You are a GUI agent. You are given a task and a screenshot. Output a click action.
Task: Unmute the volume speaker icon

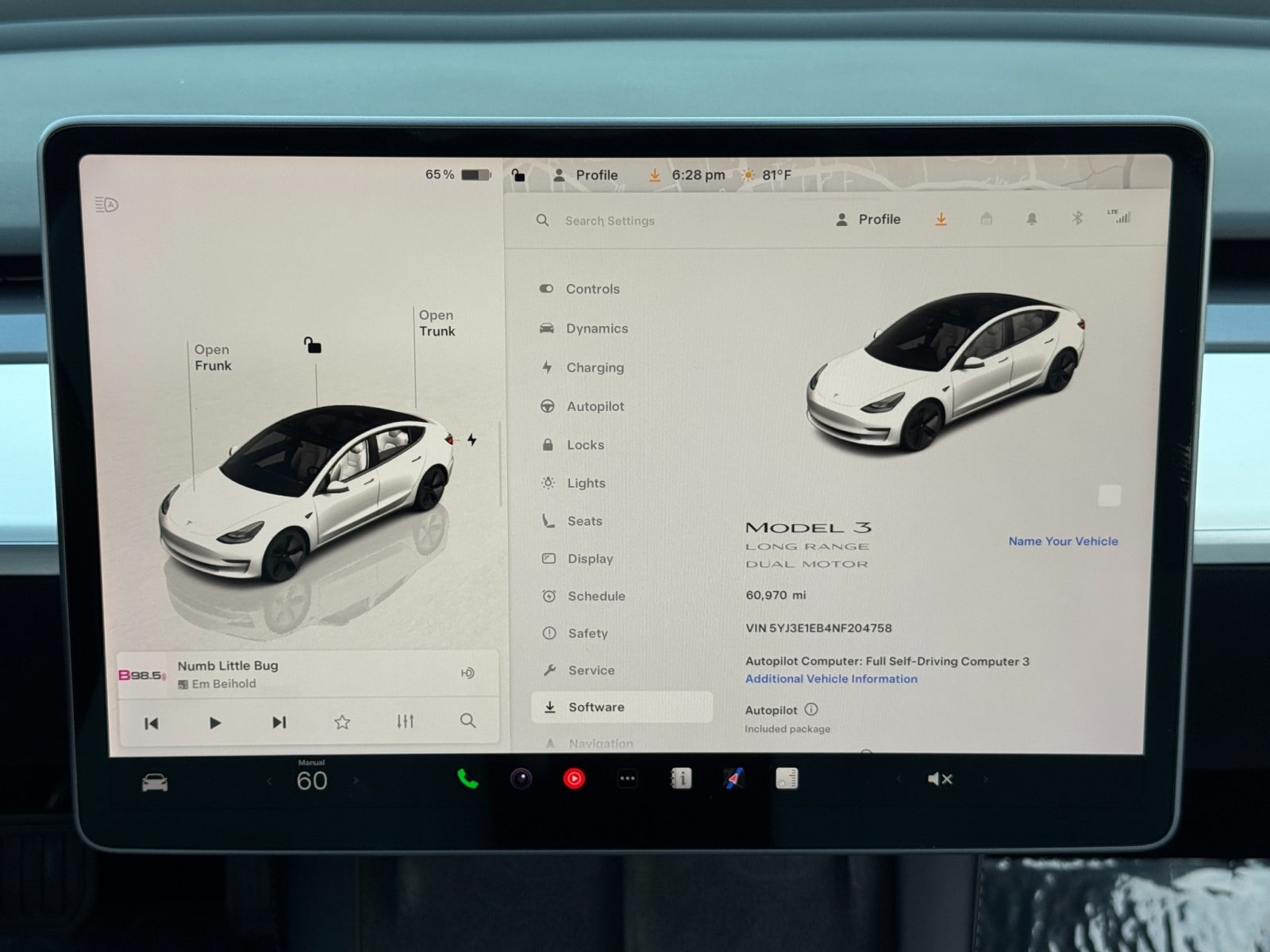[939, 779]
